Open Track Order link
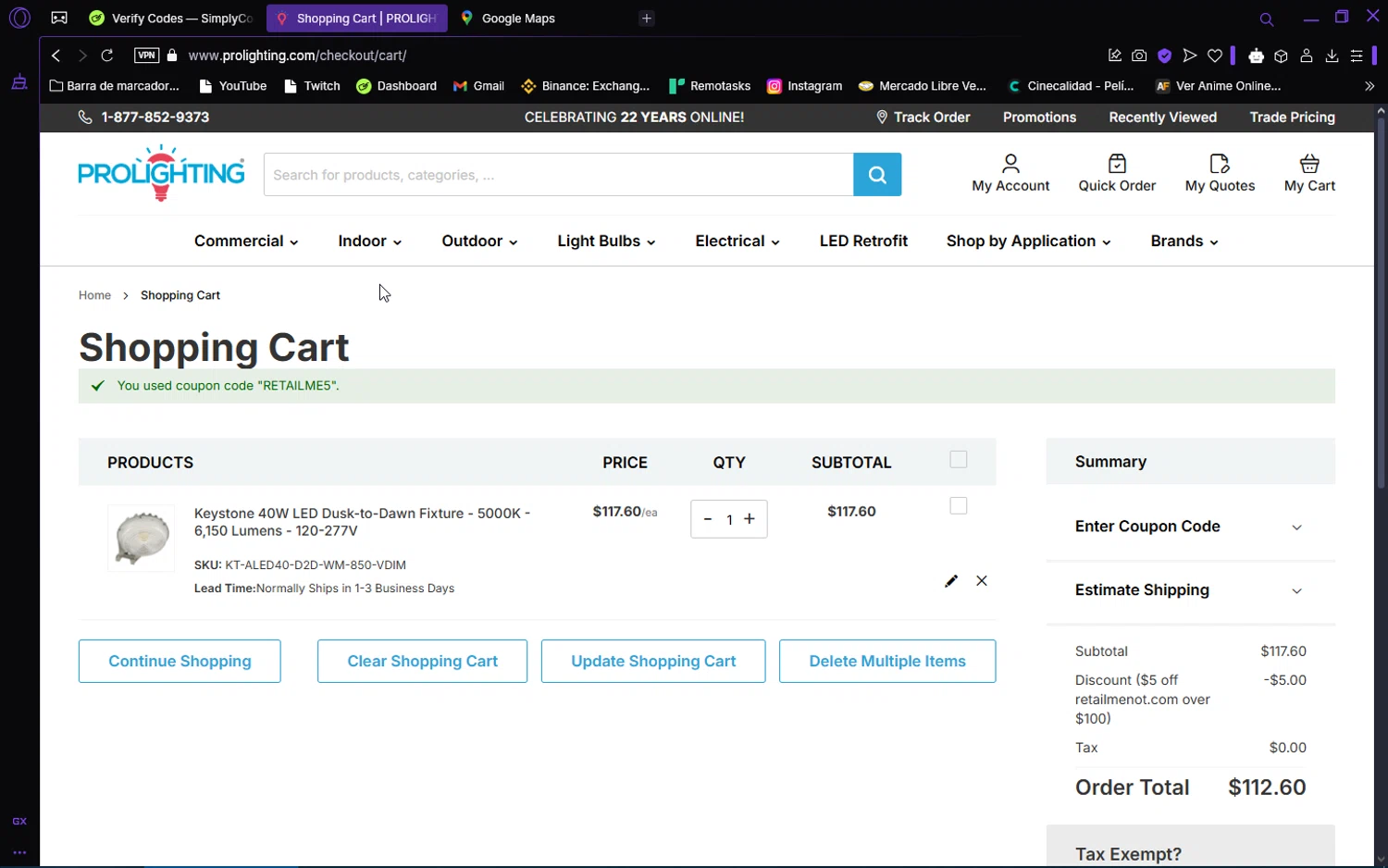 click(923, 118)
